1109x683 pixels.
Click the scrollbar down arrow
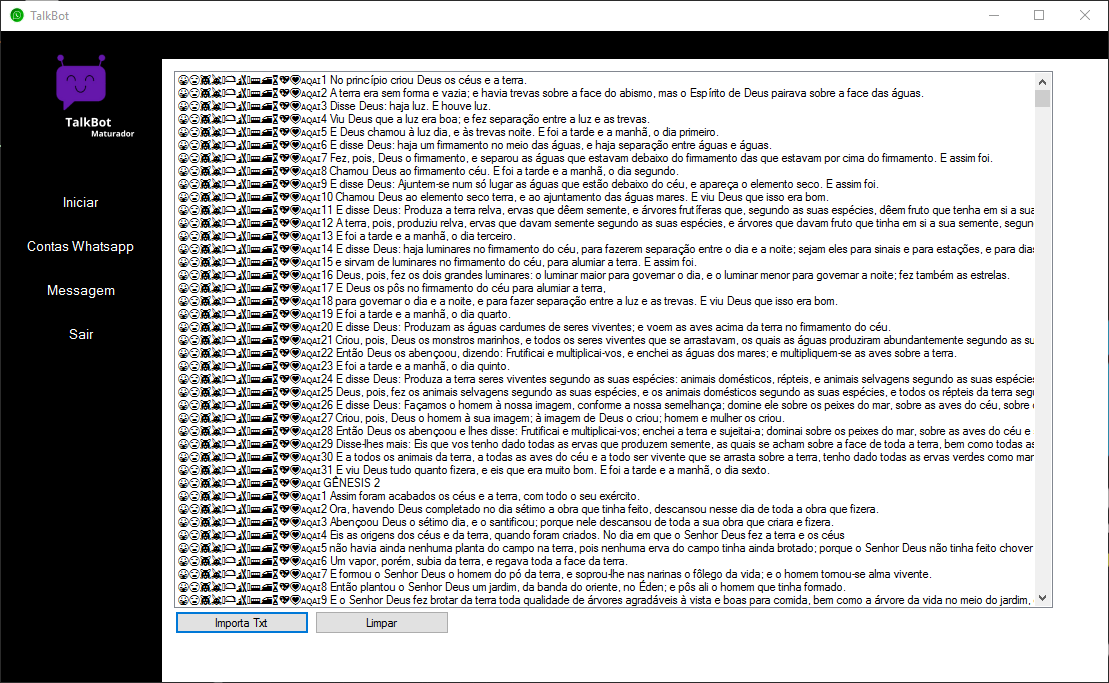[1043, 598]
